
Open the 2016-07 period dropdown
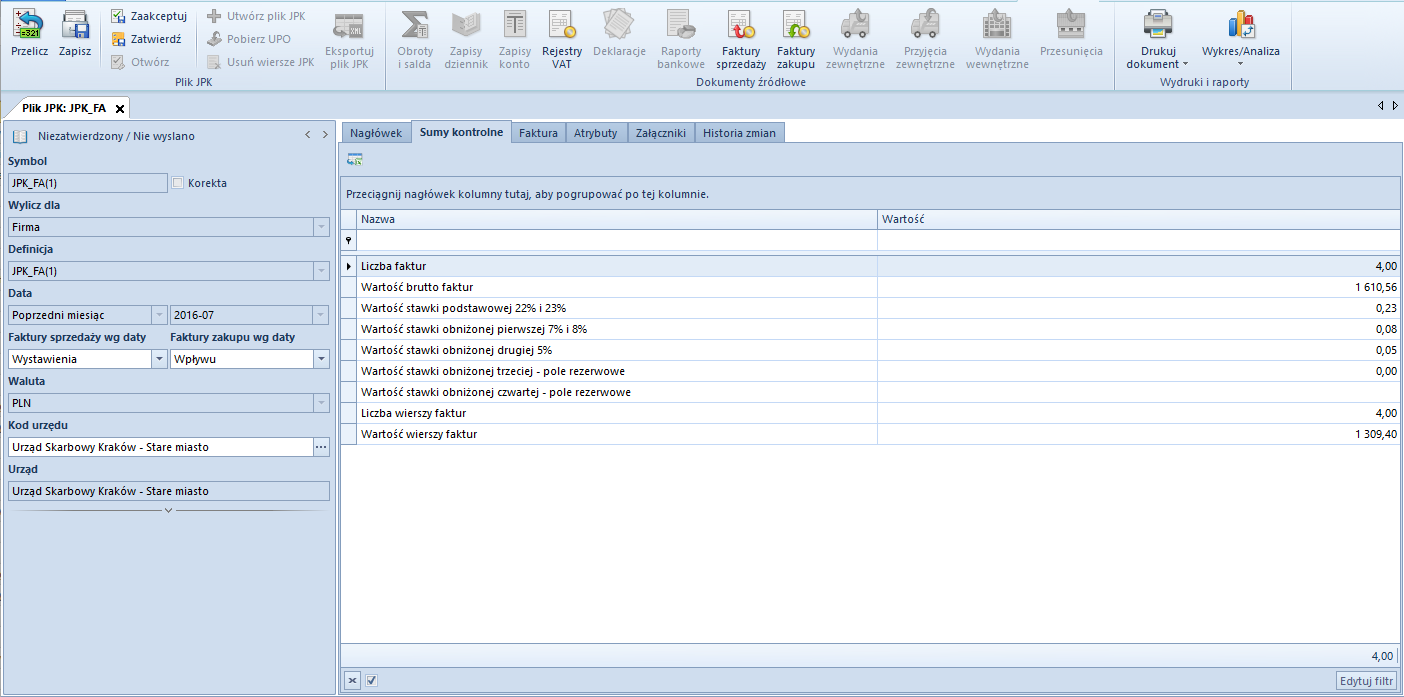click(x=321, y=315)
